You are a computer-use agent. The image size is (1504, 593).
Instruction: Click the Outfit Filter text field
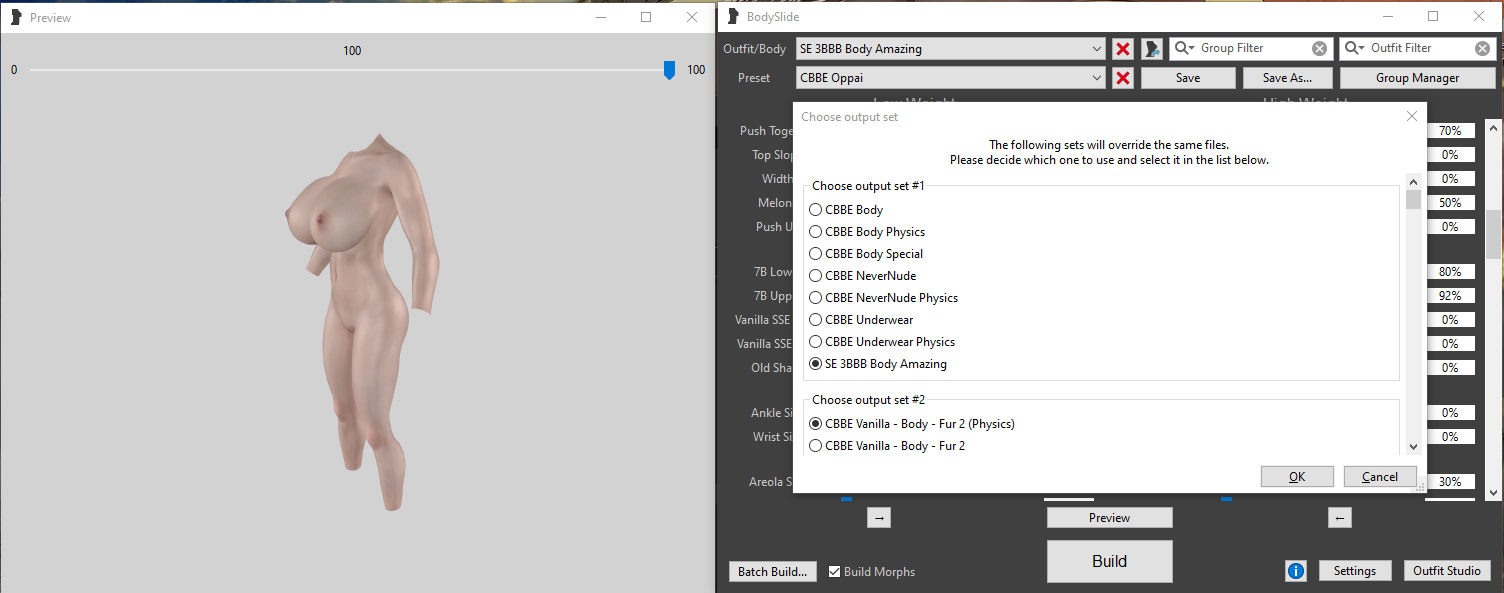click(x=1420, y=48)
